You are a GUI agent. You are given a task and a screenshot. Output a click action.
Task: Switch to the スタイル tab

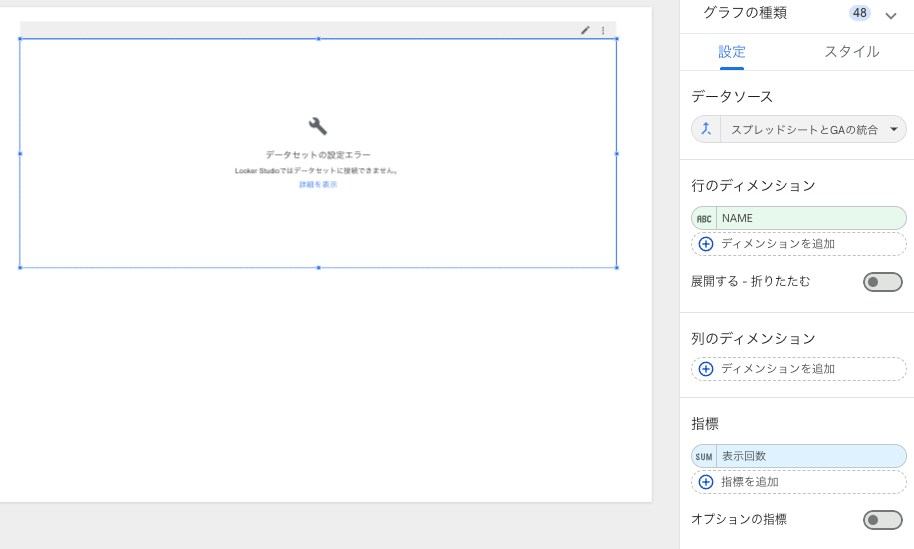(x=851, y=52)
